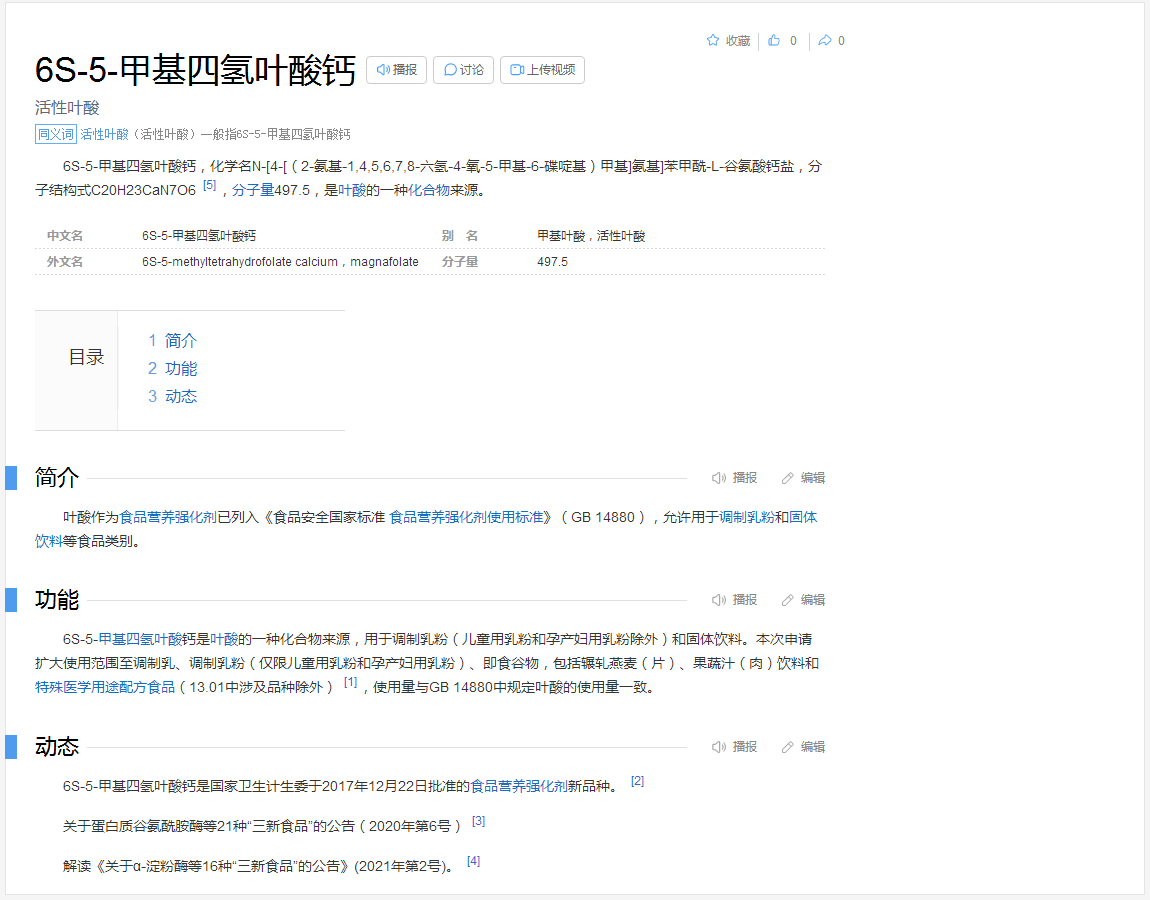Click the 收藏 star icon
Viewport: 1150px width, 900px height.
coord(713,41)
